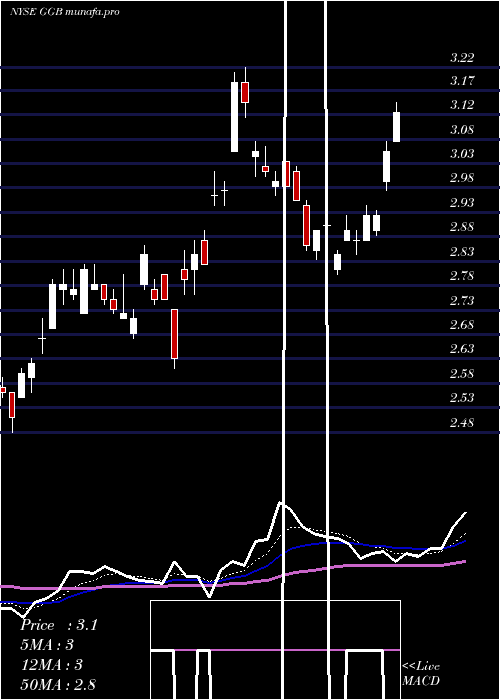Select the 2.63 price axis label
This screenshot has height=700, width=500.
(462, 348)
